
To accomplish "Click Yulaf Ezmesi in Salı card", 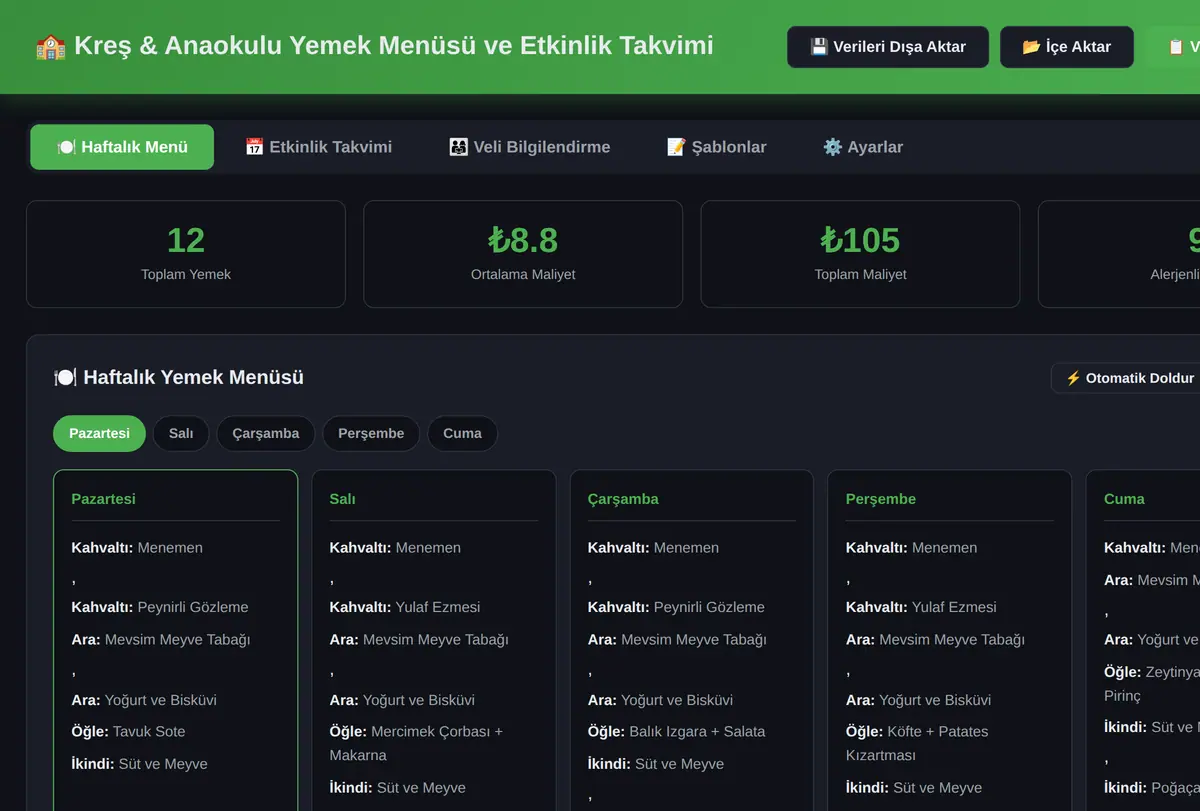I will pyautogui.click(x=438, y=607).
